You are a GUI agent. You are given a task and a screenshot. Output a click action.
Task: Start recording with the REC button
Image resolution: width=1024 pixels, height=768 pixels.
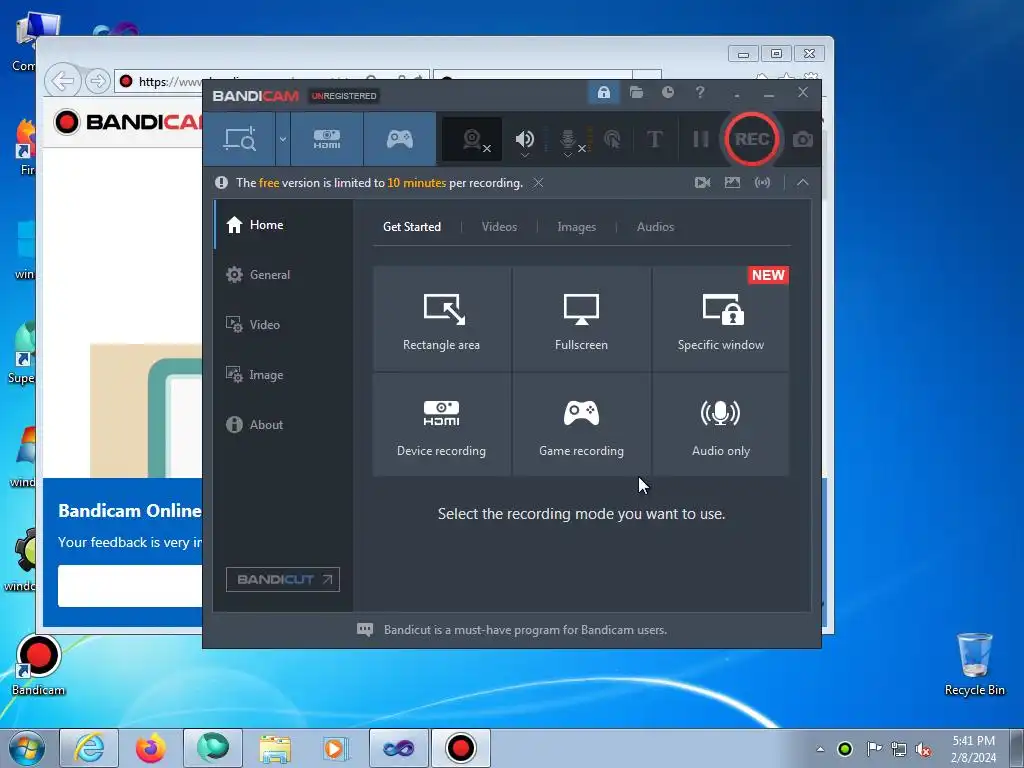click(x=752, y=139)
